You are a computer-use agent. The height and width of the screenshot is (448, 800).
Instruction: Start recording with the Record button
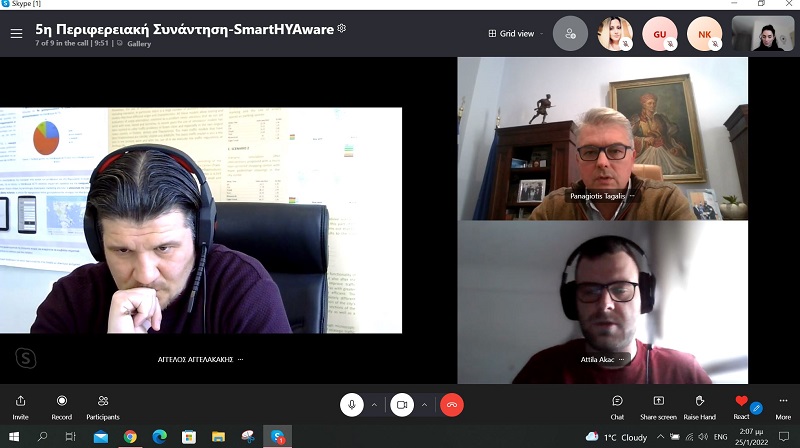point(61,401)
